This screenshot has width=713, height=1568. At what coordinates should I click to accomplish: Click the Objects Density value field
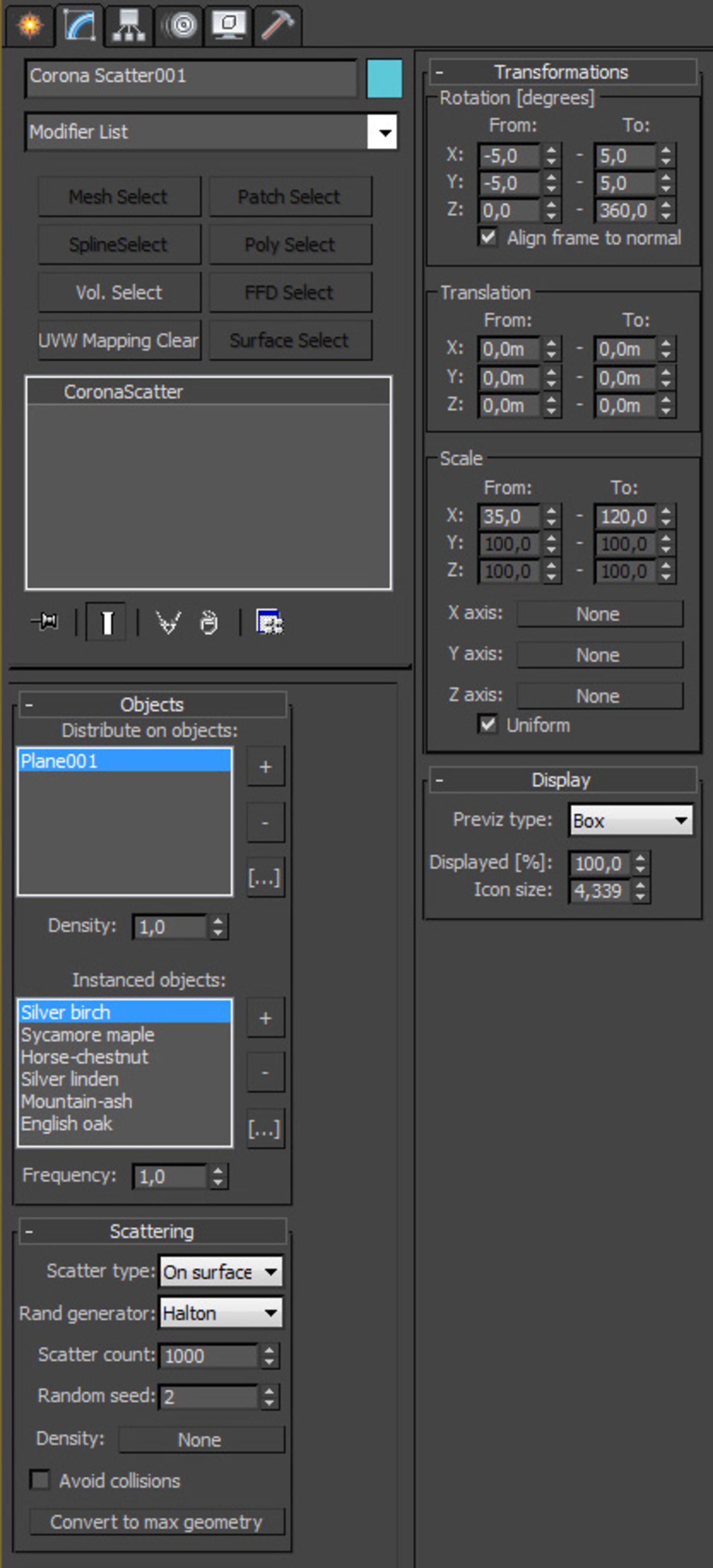click(x=170, y=927)
